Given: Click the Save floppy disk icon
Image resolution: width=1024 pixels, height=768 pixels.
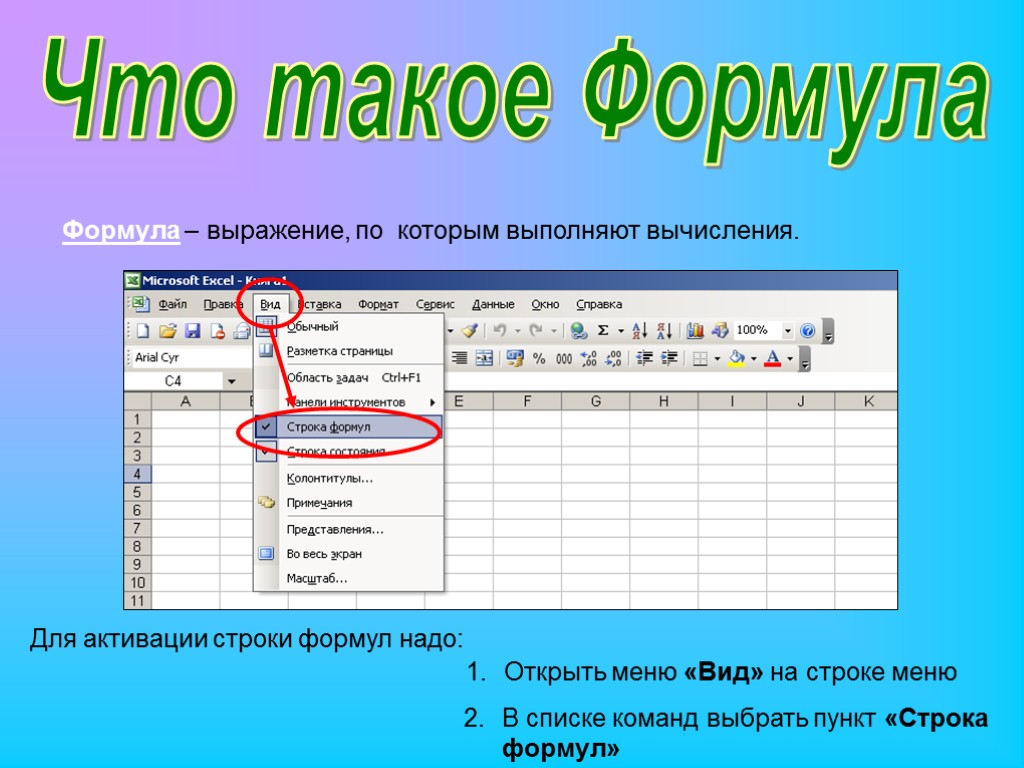Looking at the screenshot, I should (x=192, y=331).
